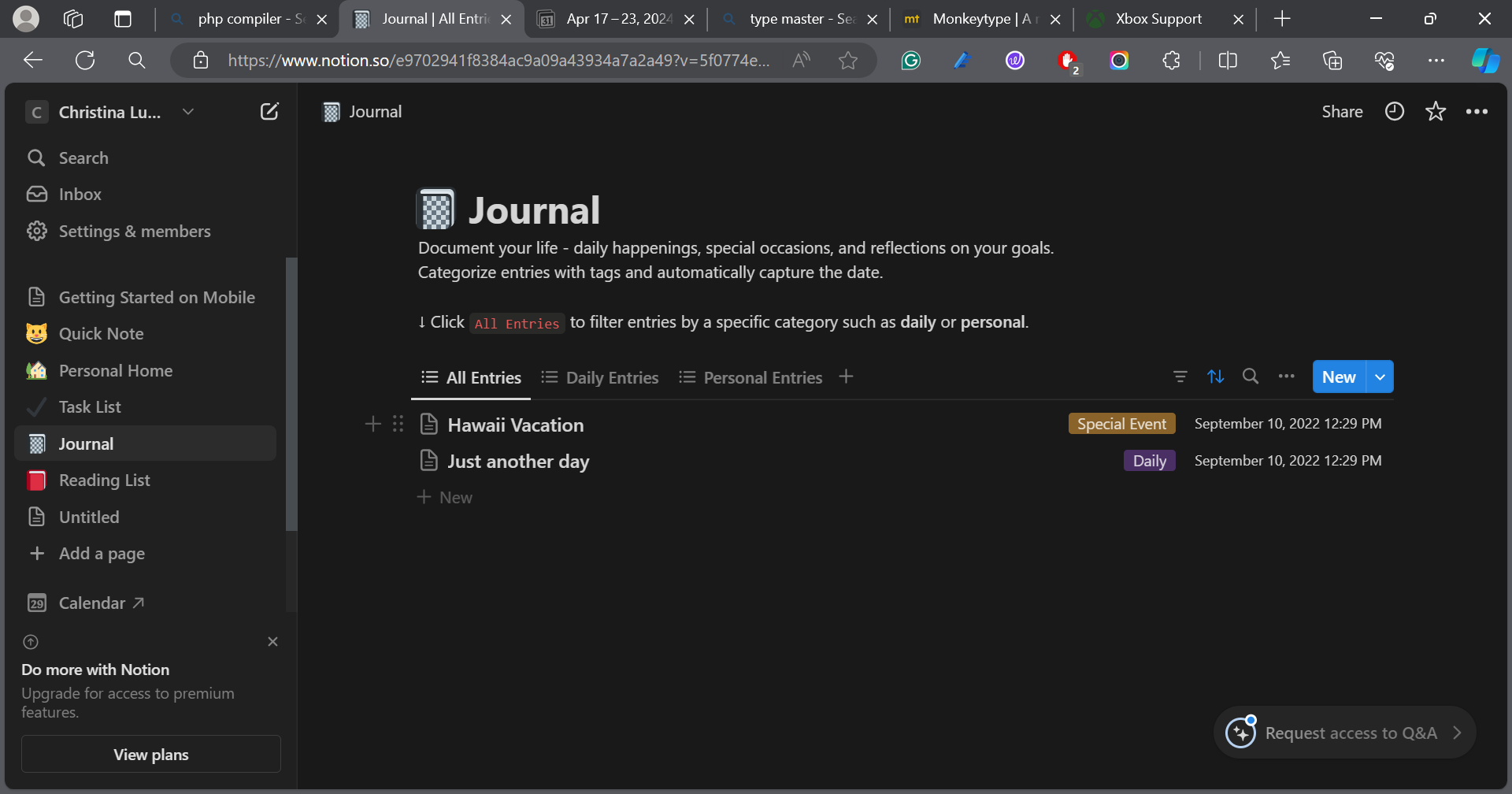Open the Reading List page in sidebar
This screenshot has width=1512, height=794.
coord(104,480)
